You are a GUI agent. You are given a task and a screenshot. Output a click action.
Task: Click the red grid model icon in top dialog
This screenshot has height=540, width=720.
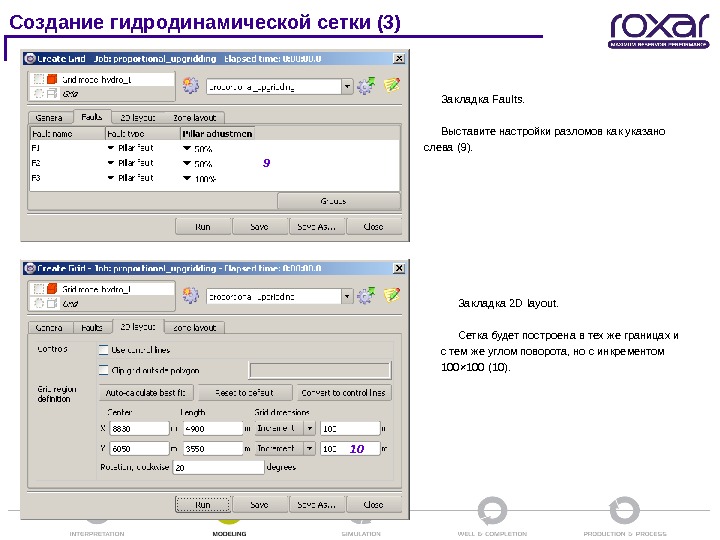coord(52,79)
